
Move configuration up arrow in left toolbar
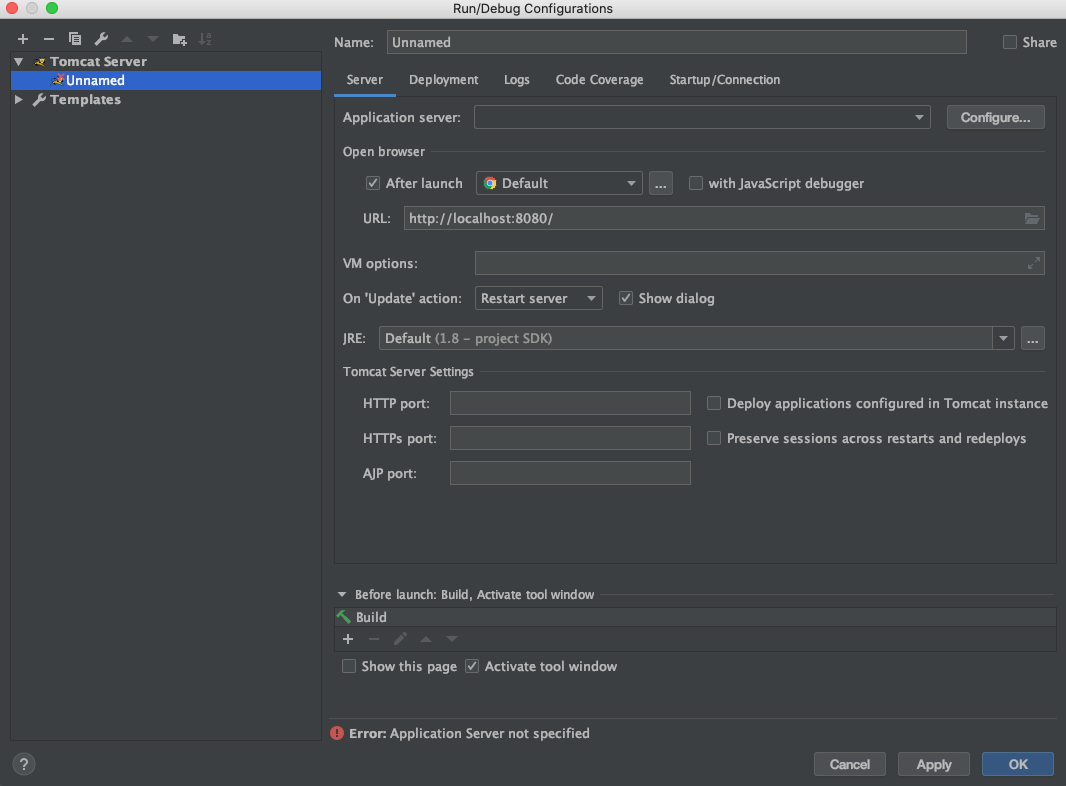(127, 39)
